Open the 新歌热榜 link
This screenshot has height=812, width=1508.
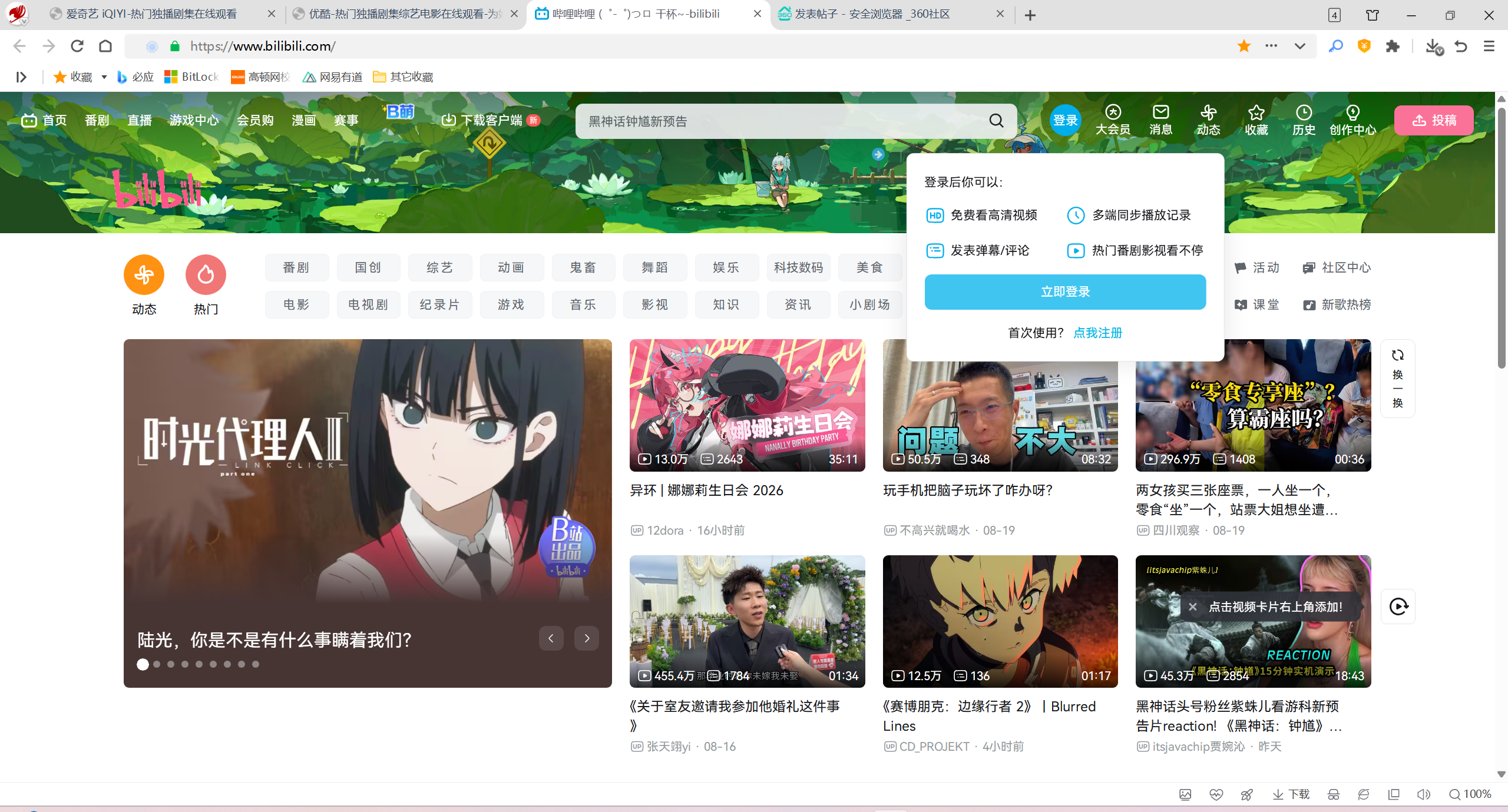point(1337,304)
